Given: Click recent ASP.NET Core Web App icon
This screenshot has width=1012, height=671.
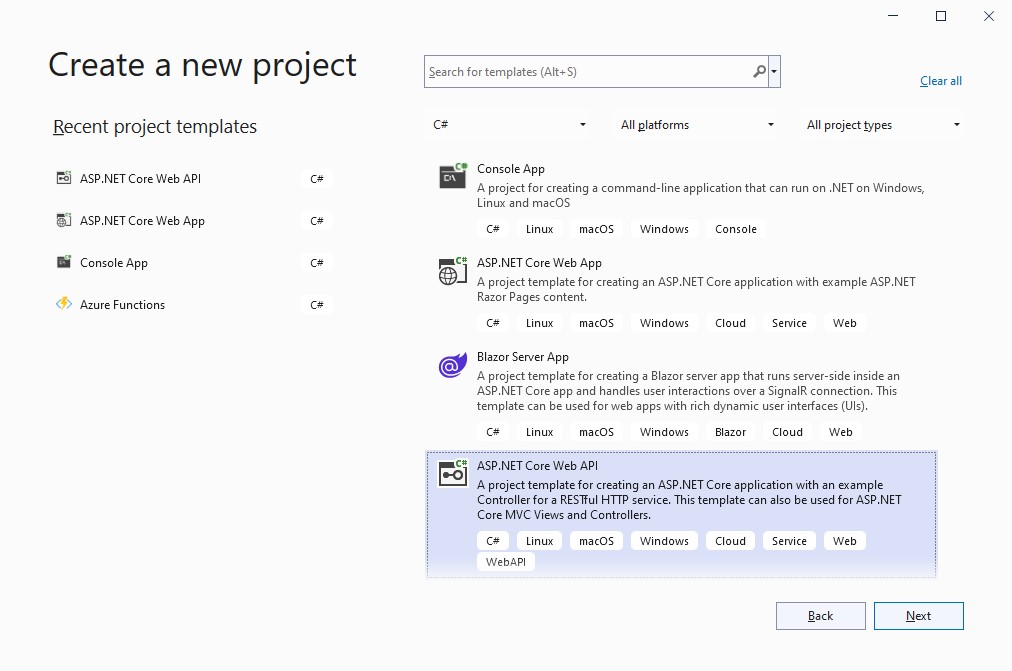Looking at the screenshot, I should point(63,220).
